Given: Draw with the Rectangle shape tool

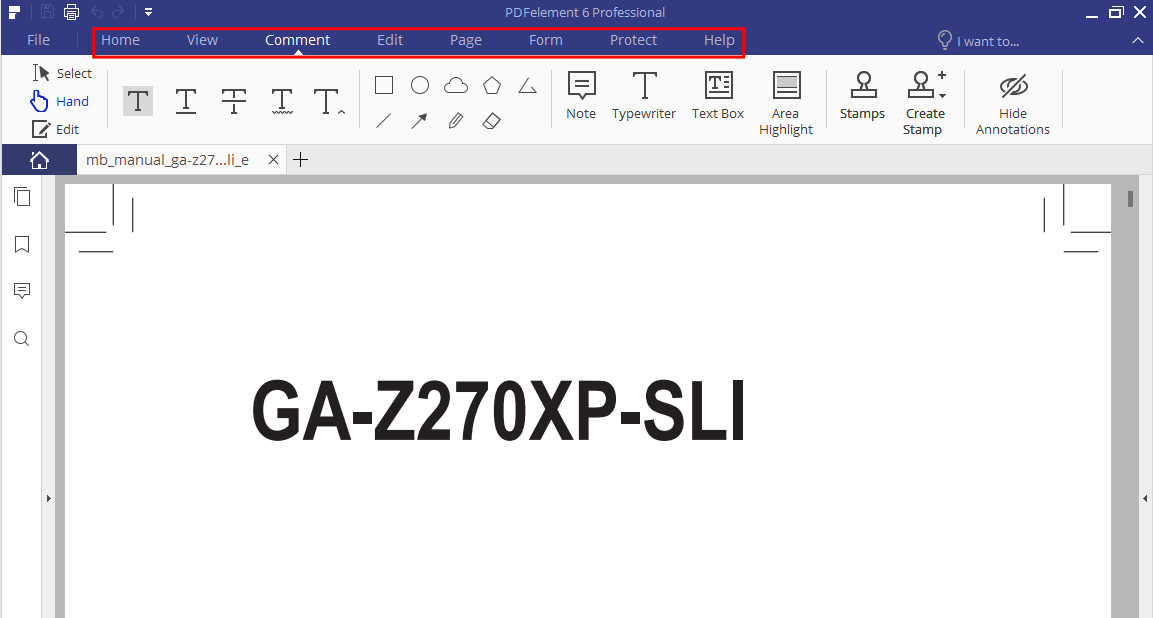Looking at the screenshot, I should coord(384,85).
